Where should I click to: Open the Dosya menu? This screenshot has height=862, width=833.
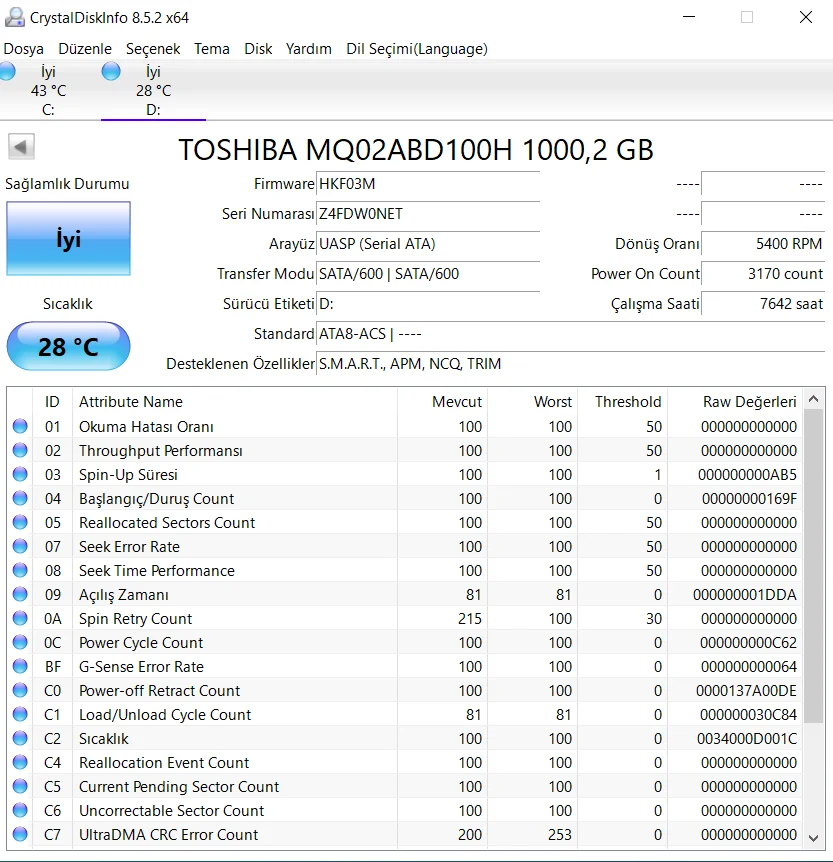tap(24, 48)
